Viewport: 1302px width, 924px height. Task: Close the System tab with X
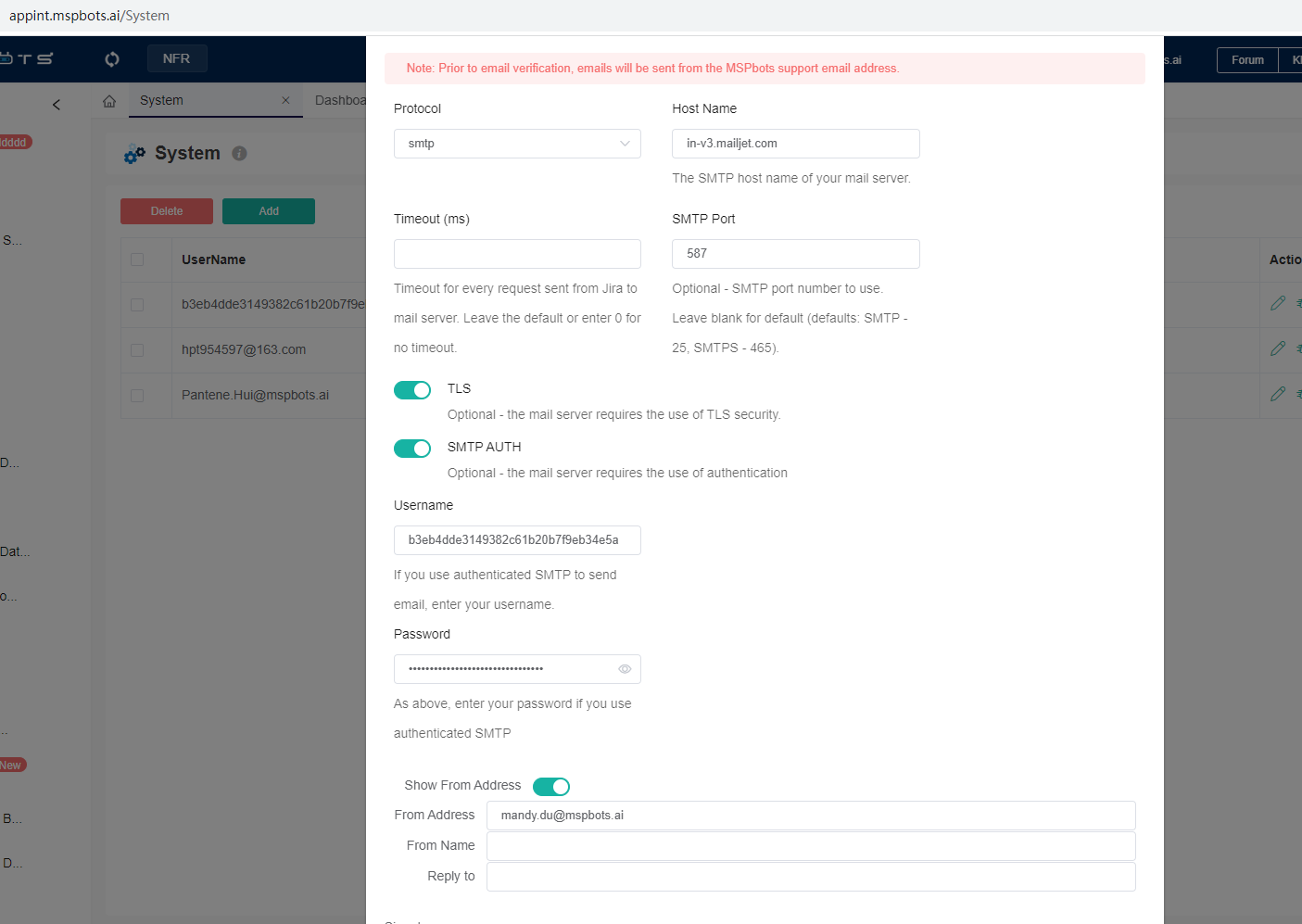tap(285, 100)
